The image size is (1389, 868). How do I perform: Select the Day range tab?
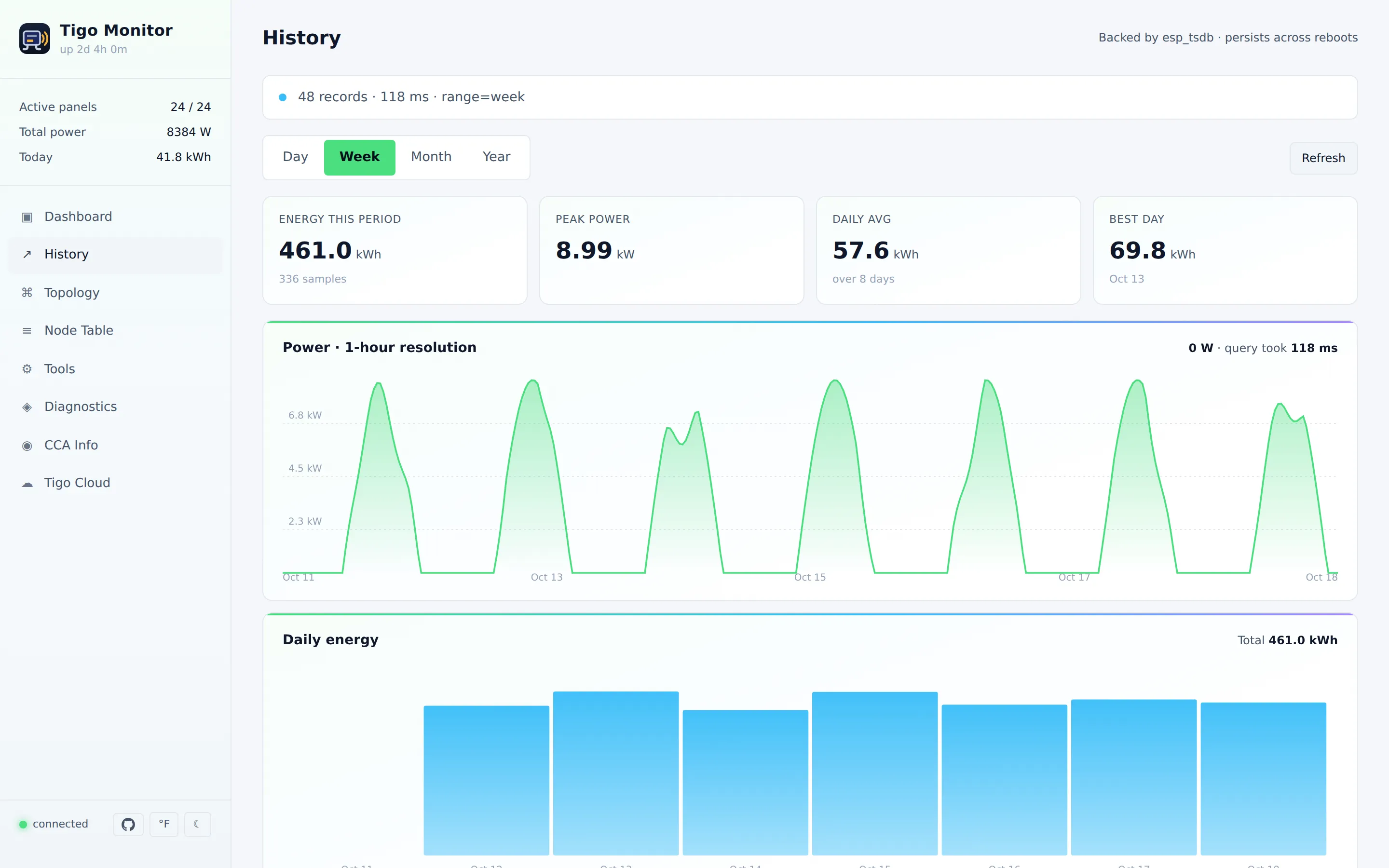click(295, 157)
